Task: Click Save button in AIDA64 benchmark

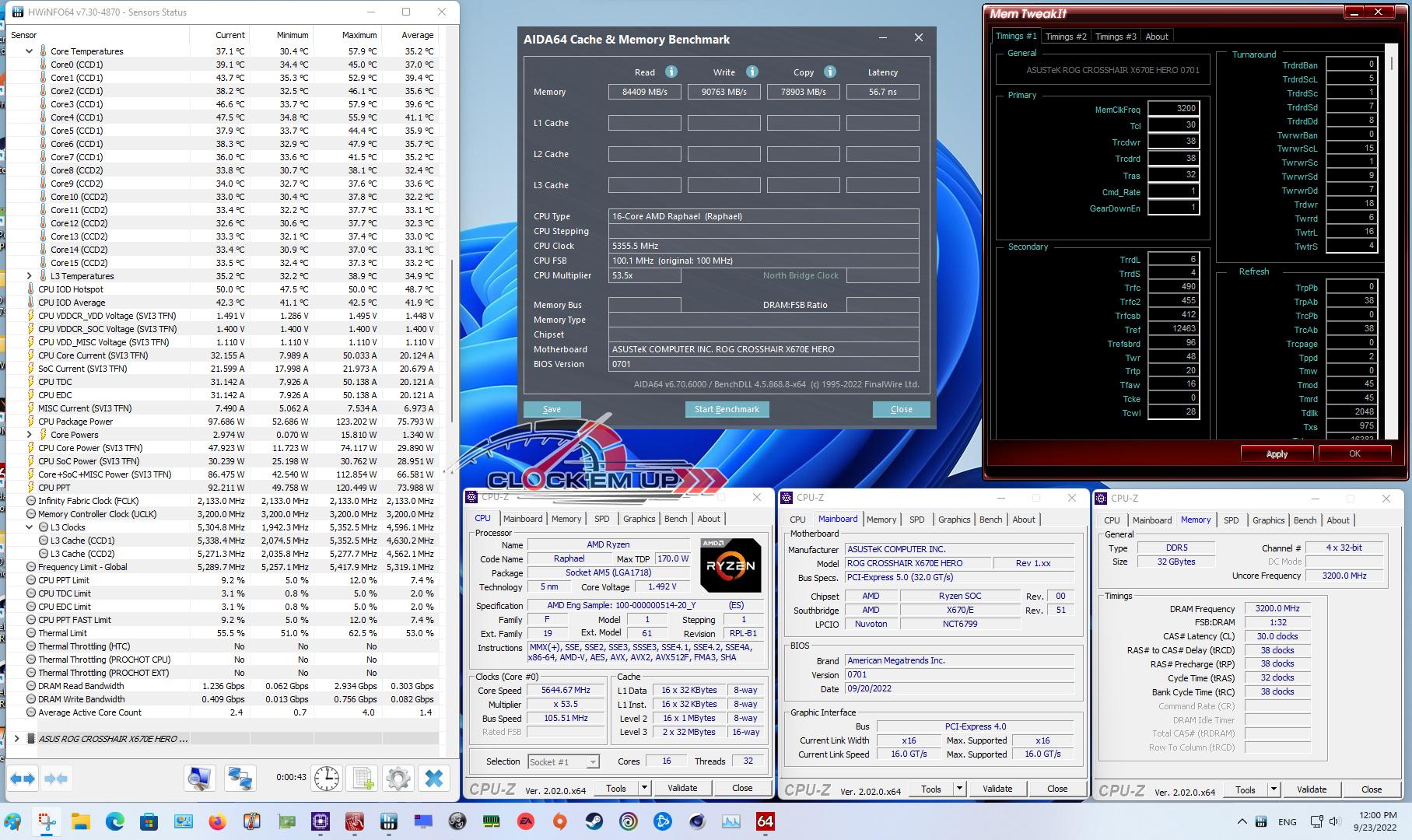Action: tap(552, 409)
